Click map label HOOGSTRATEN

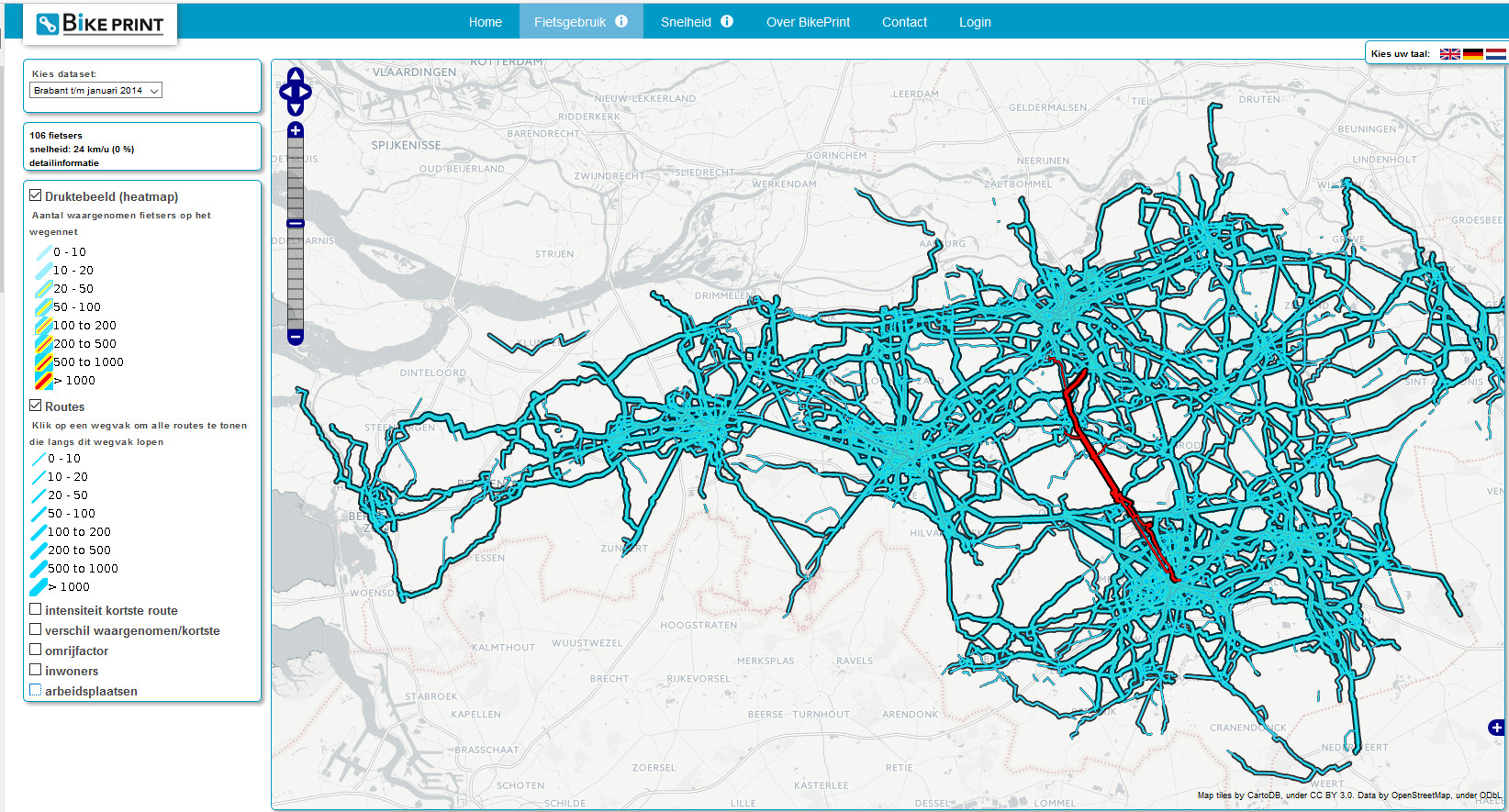(699, 625)
